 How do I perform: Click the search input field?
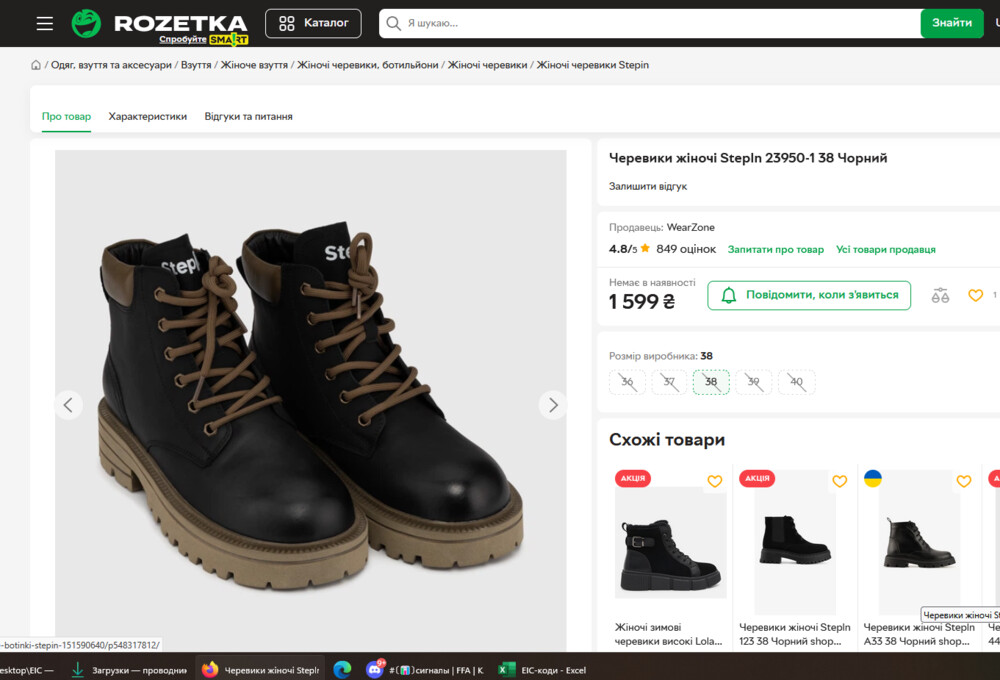(650, 23)
